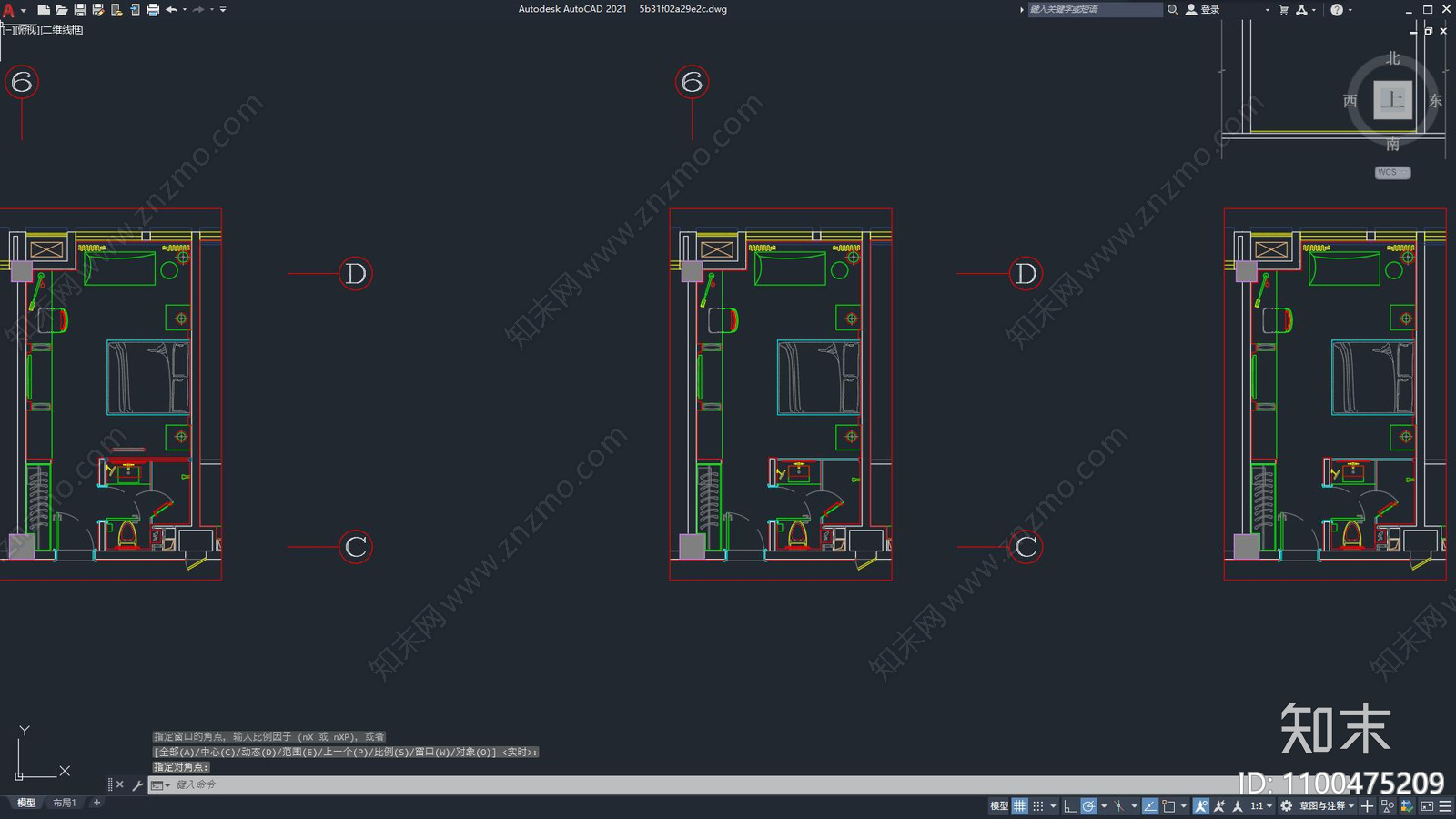Screen dimensions: 1456x819
Task: Open the WCS coordinate system dropdown
Action: point(1392,172)
